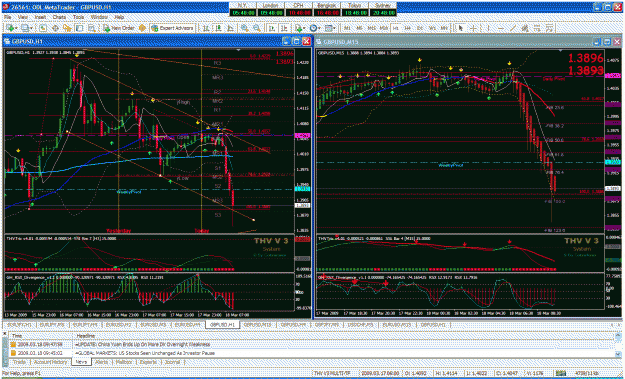Set timeframe to MN monthly
The width and height of the screenshot is (625, 379).
[x=444, y=28]
